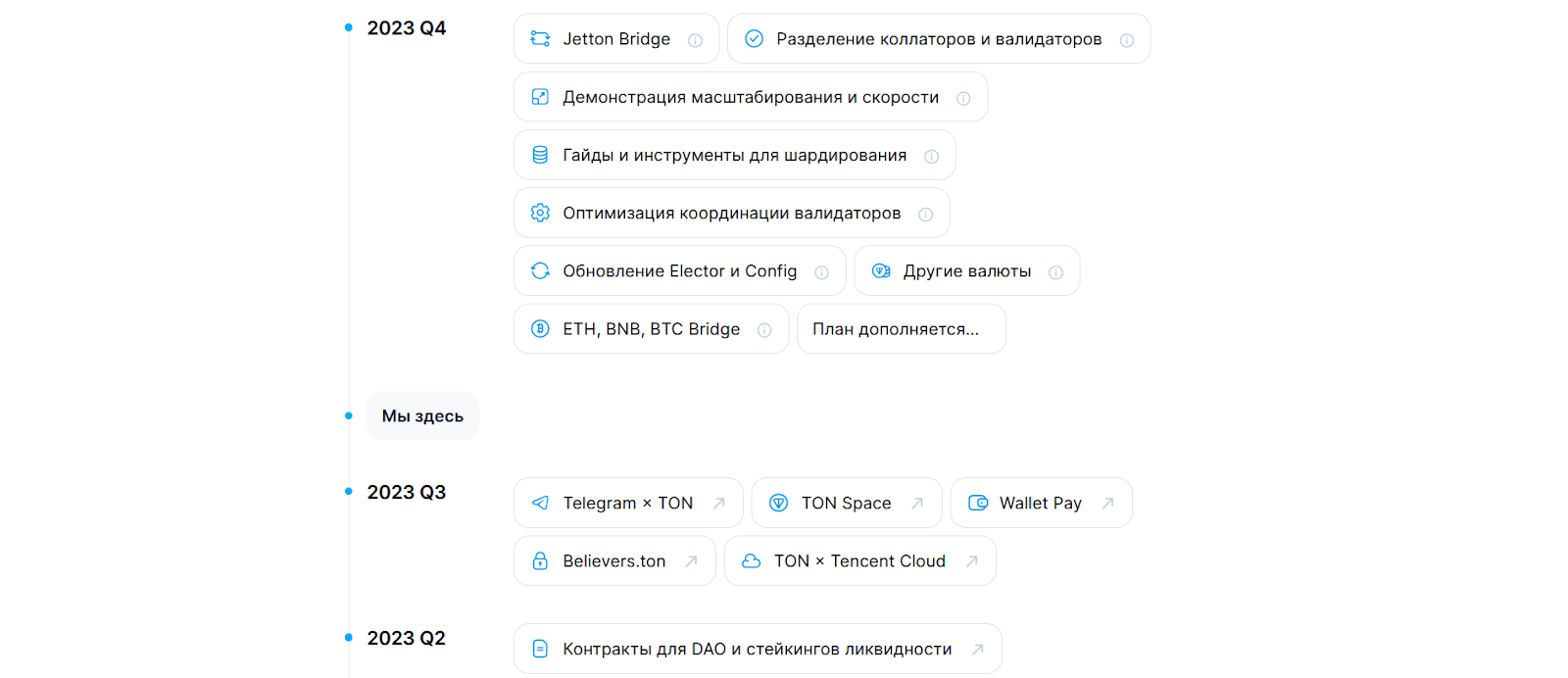Screen dimensions: 1568x678
Task: Open the ETH, BNB, BTC Bridge card
Action: (652, 328)
